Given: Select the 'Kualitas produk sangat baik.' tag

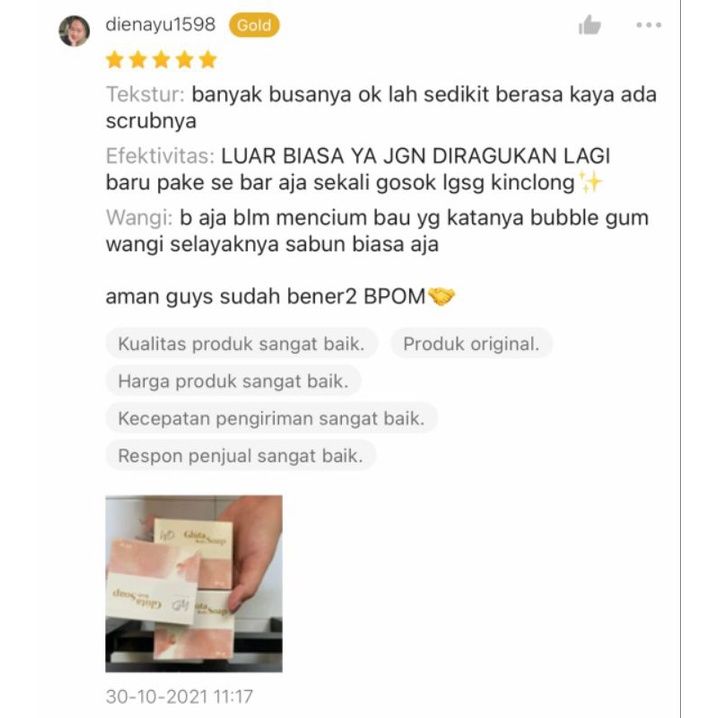Looking at the screenshot, I should coord(241,343).
